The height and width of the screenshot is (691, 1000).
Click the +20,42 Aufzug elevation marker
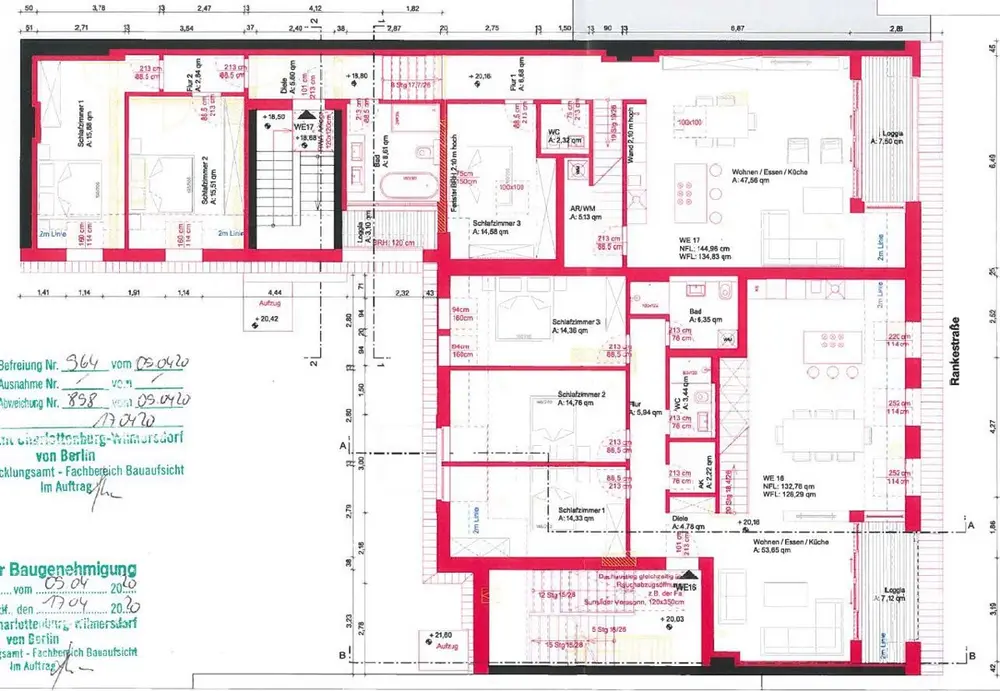tap(267, 321)
